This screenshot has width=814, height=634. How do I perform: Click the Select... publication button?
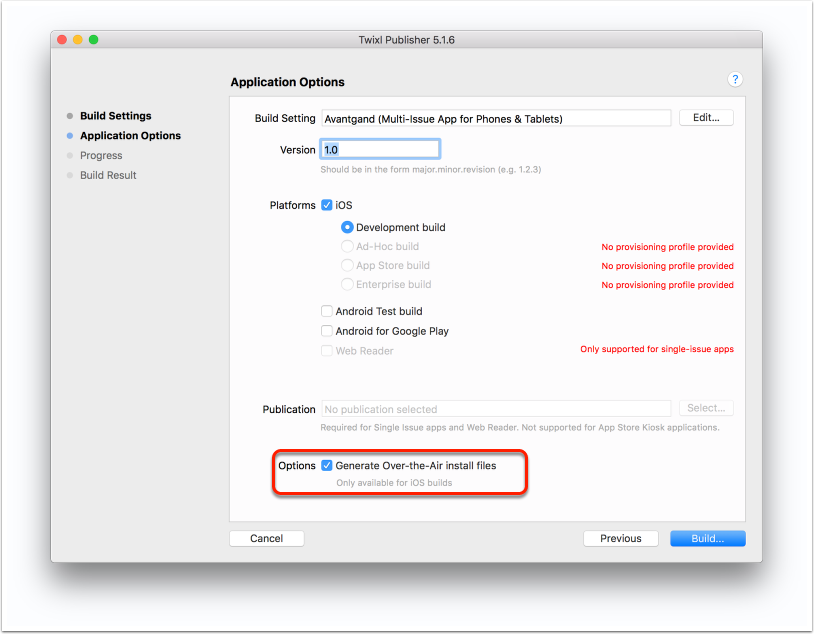pos(706,408)
